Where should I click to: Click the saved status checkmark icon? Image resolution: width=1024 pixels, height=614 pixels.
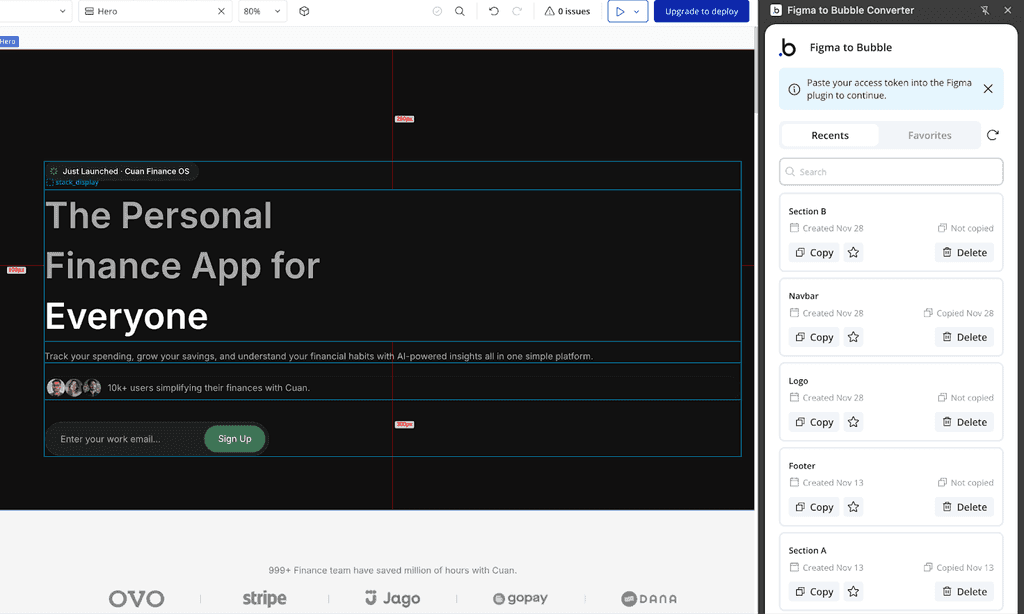point(438,11)
